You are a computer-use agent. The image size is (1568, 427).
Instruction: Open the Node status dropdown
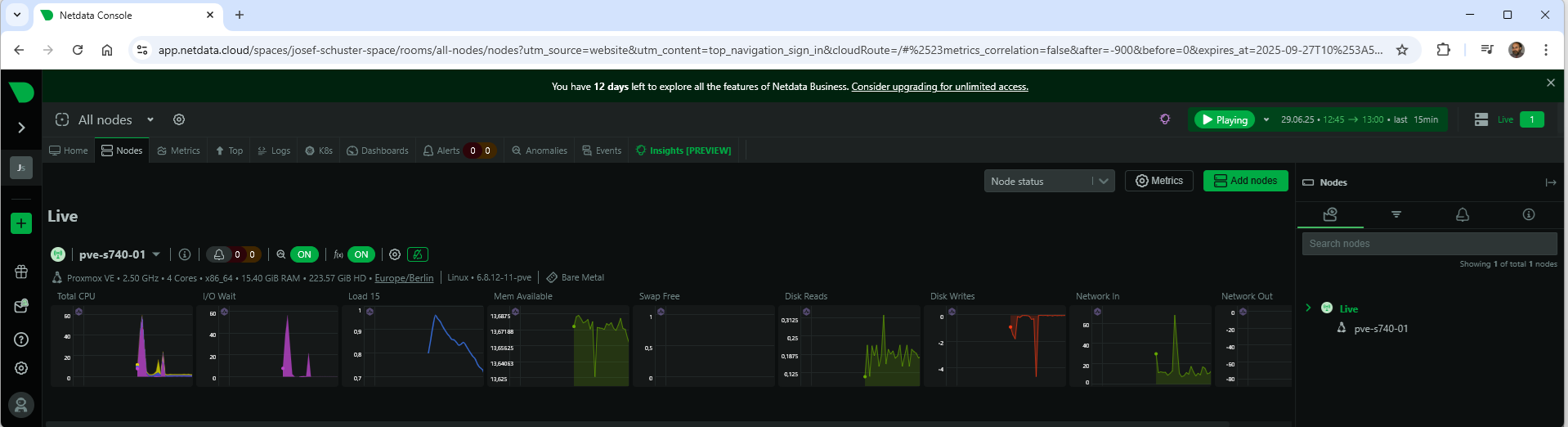(x=1049, y=181)
